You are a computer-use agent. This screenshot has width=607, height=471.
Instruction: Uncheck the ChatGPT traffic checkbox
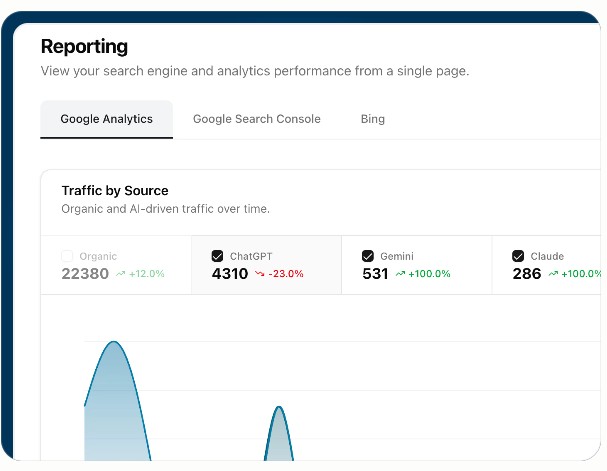click(218, 256)
